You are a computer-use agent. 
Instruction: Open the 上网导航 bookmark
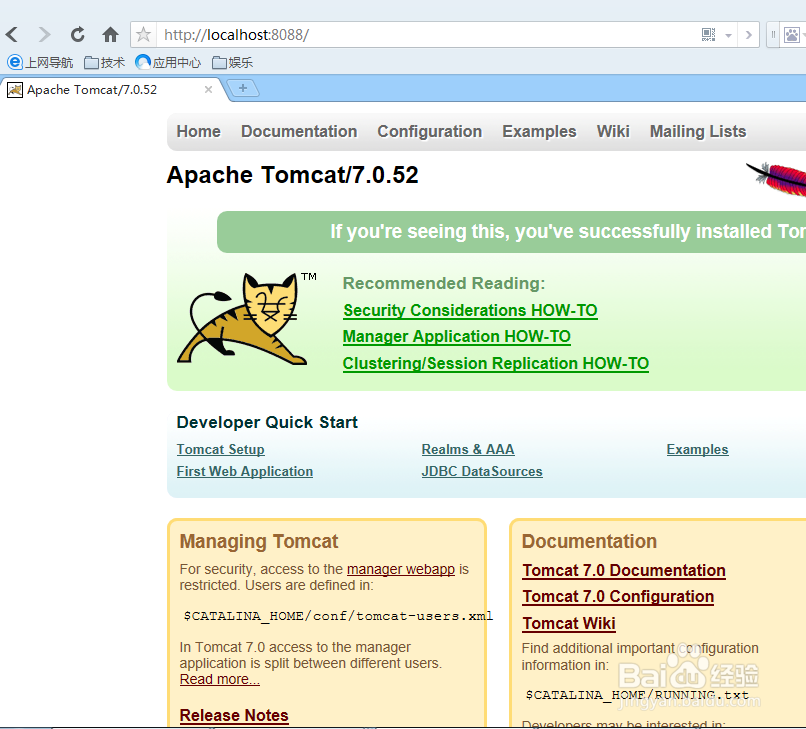point(40,63)
